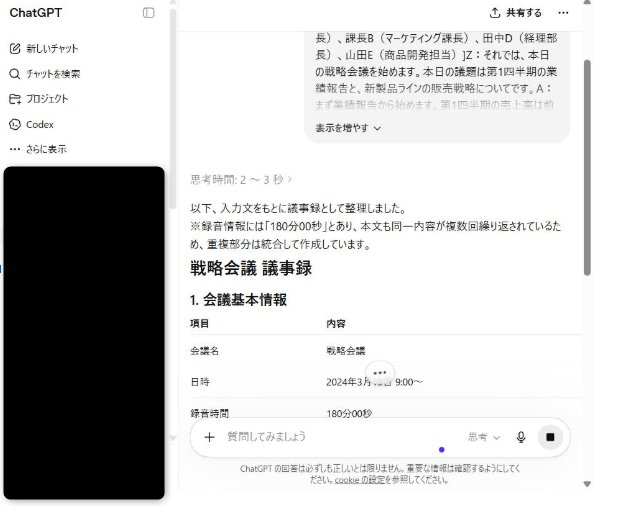The image size is (641, 532).
Task: Click the 日時 table cell
Action: pyautogui.click(x=200, y=382)
